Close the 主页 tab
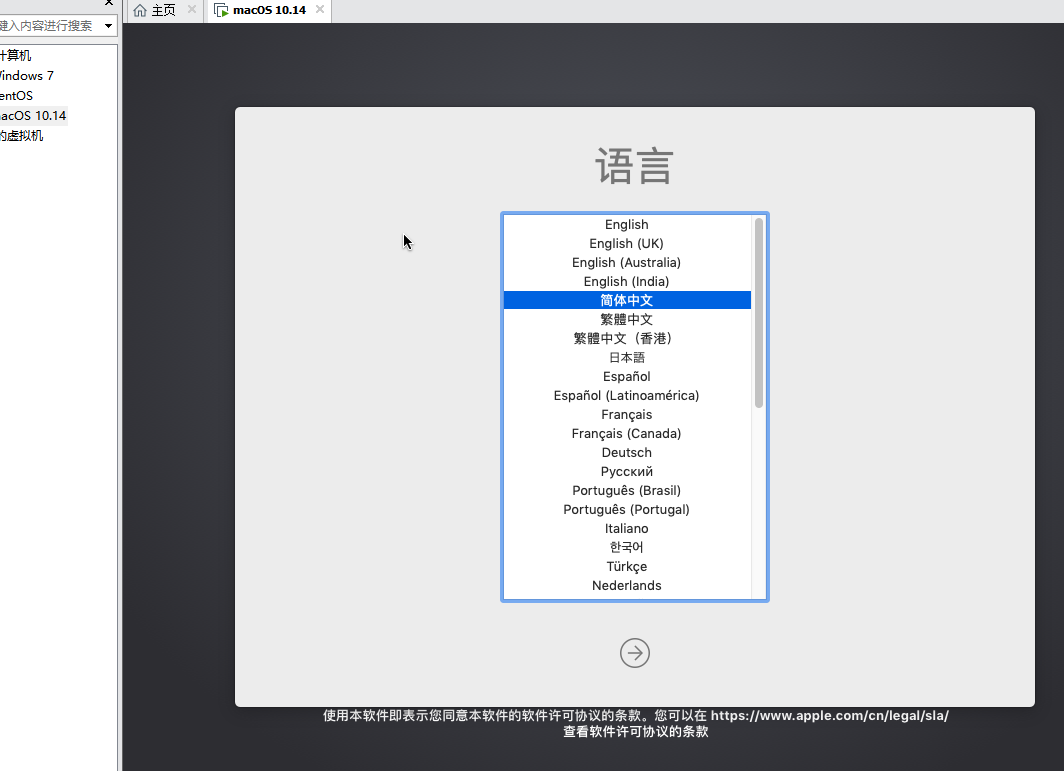This screenshot has width=1064, height=771. [191, 10]
